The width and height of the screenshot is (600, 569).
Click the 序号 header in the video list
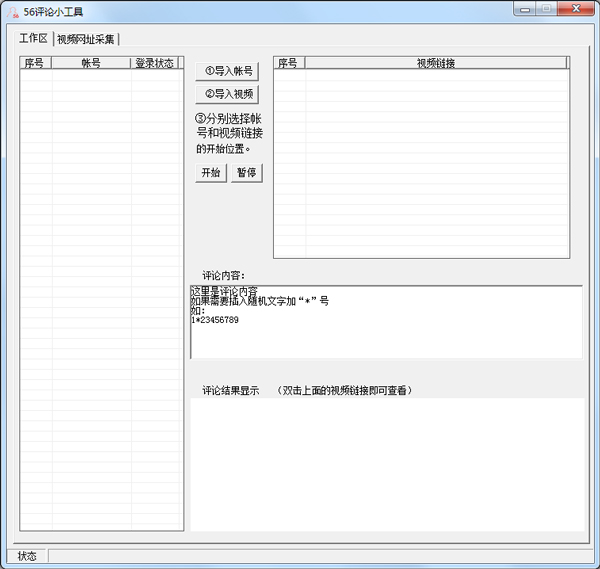coord(288,63)
